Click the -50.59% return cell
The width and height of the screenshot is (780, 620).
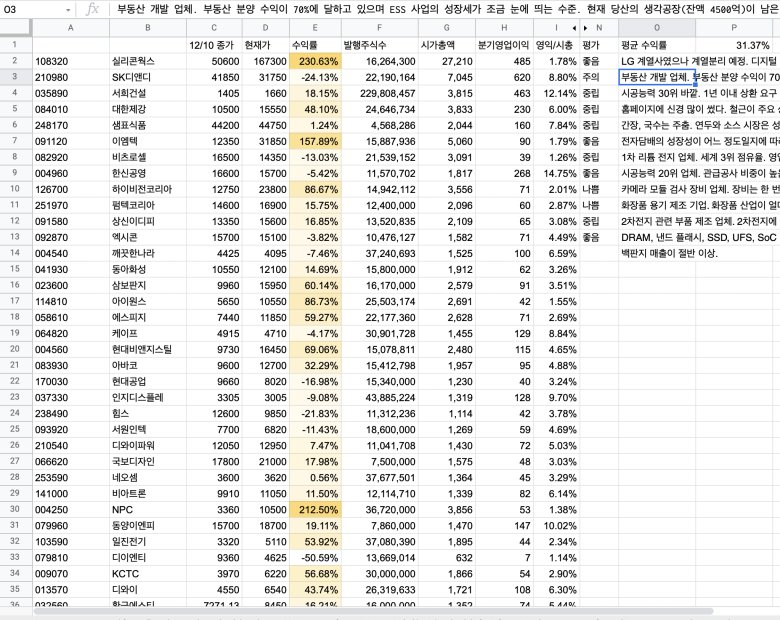click(x=315, y=557)
